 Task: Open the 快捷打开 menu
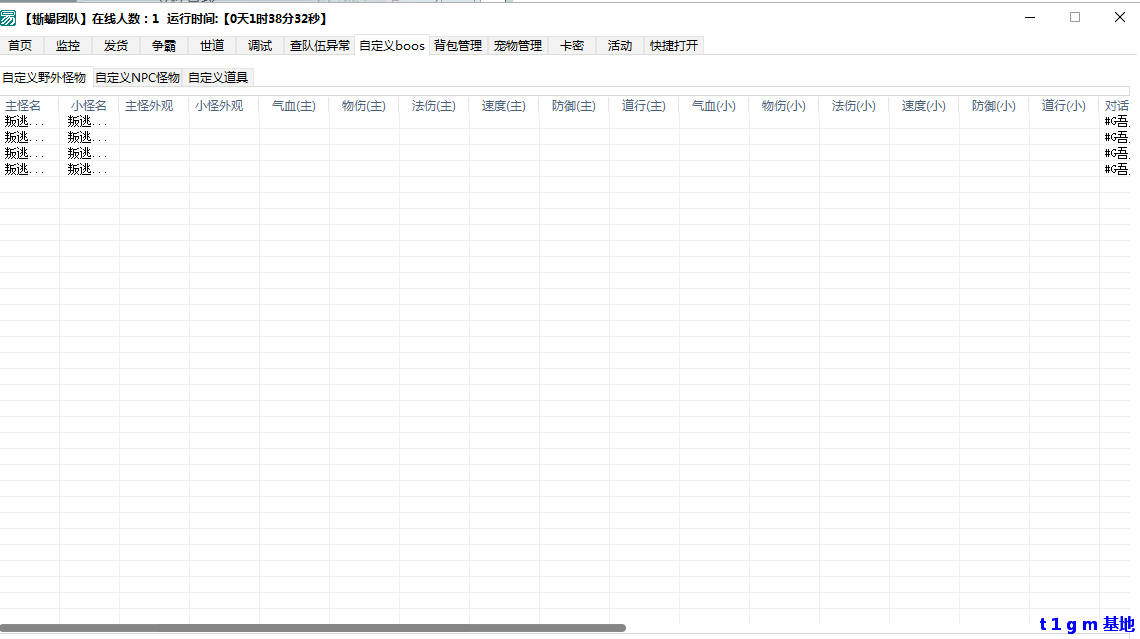coord(673,45)
